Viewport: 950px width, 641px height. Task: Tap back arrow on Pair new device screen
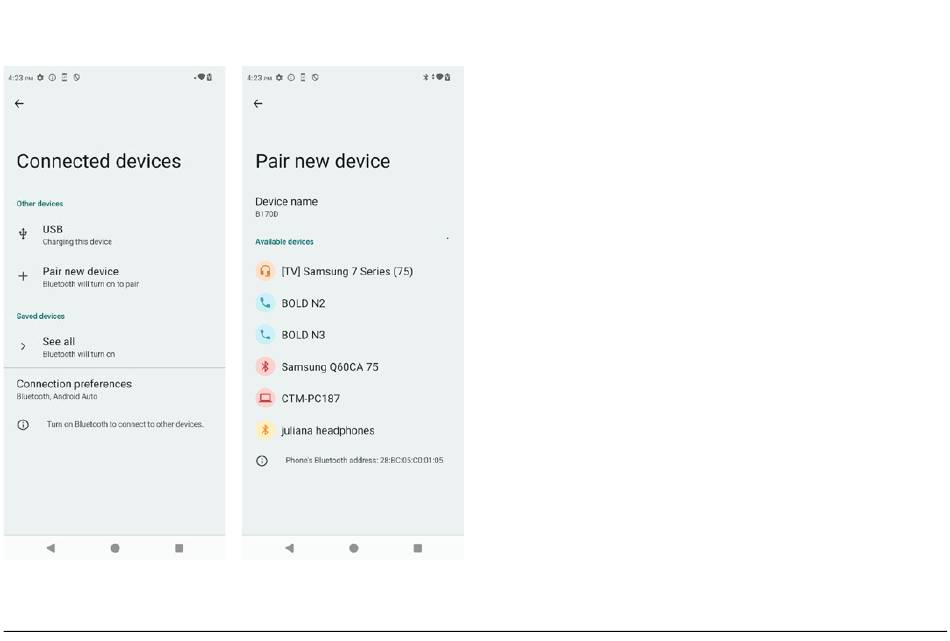pos(258,104)
